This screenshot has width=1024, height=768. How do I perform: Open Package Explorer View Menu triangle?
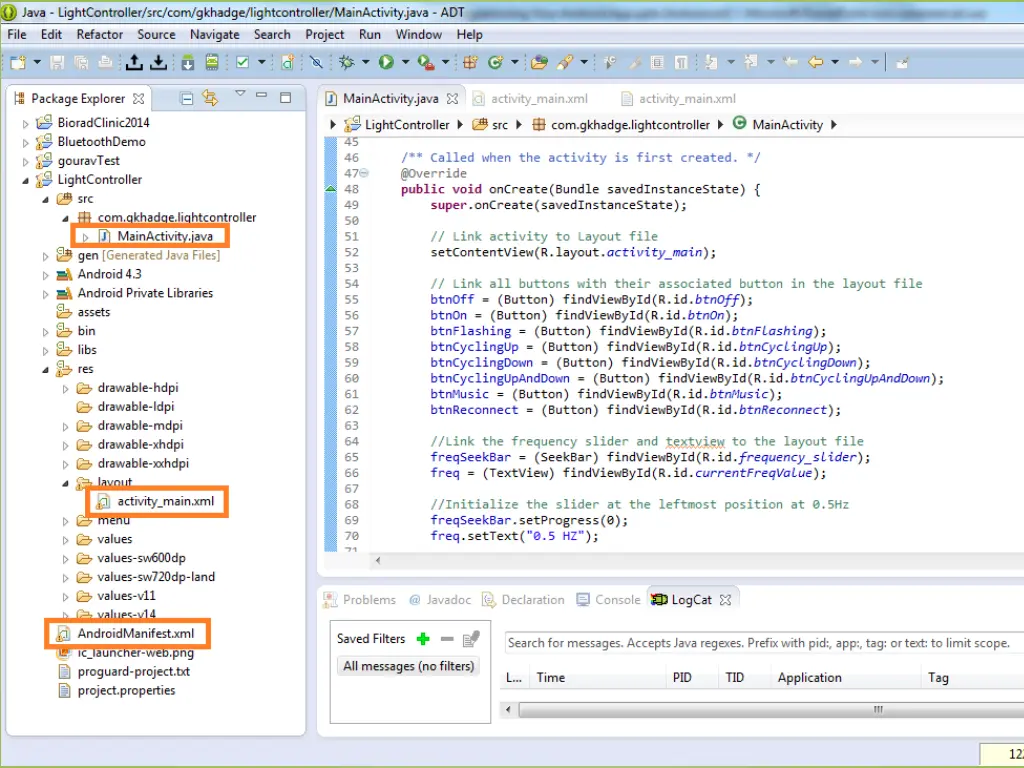(240, 94)
